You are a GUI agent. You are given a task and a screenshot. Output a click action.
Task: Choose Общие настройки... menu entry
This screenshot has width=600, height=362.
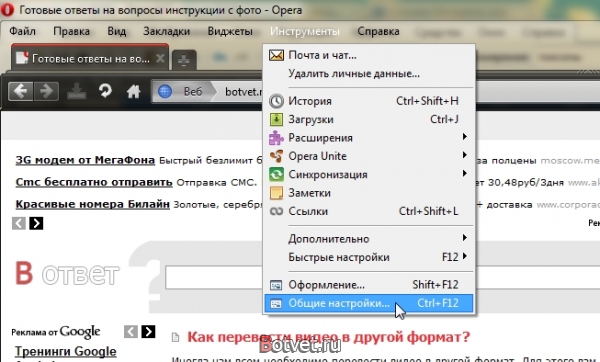point(369,303)
